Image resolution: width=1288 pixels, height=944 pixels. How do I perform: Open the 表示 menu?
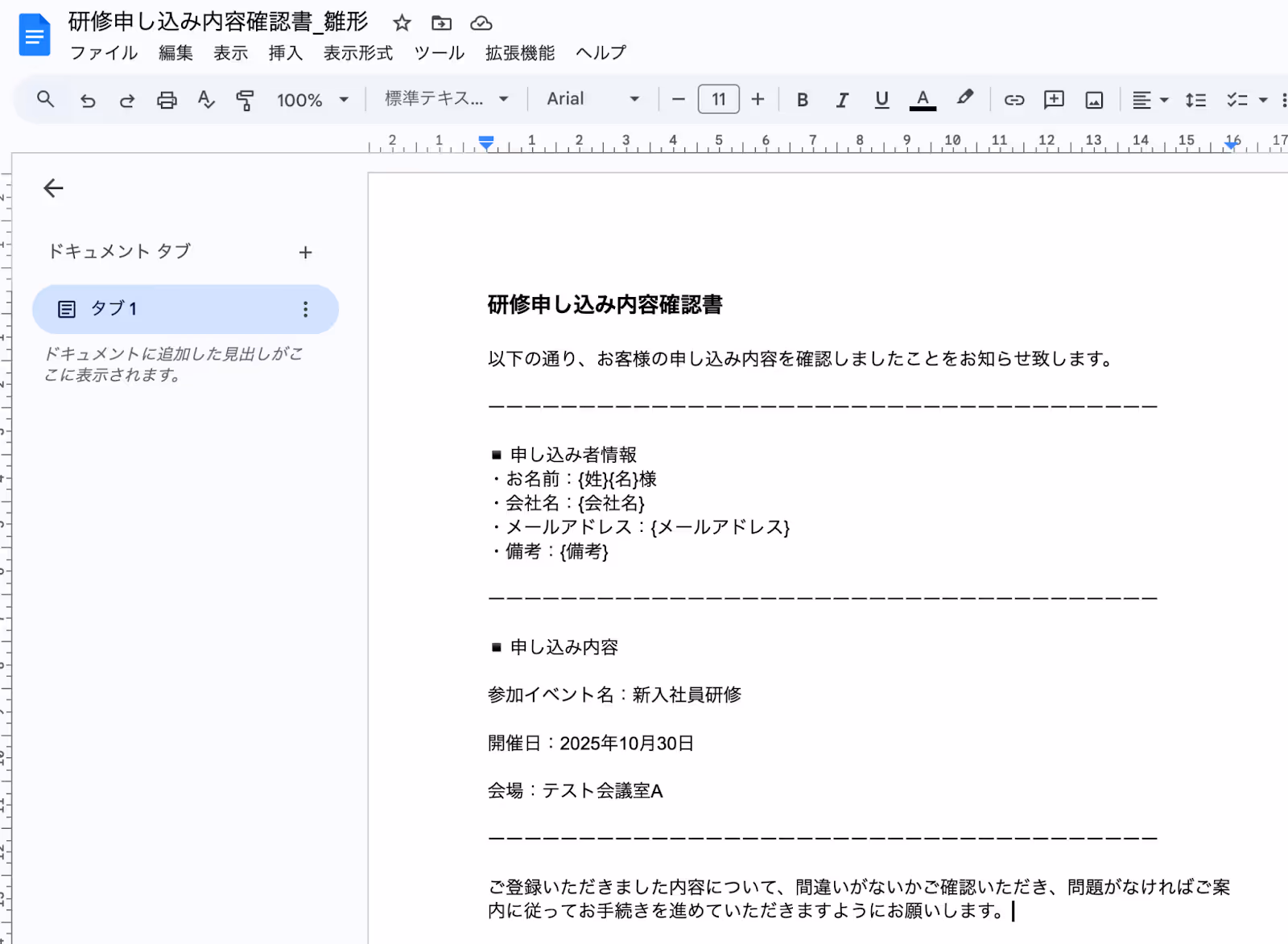click(x=230, y=53)
